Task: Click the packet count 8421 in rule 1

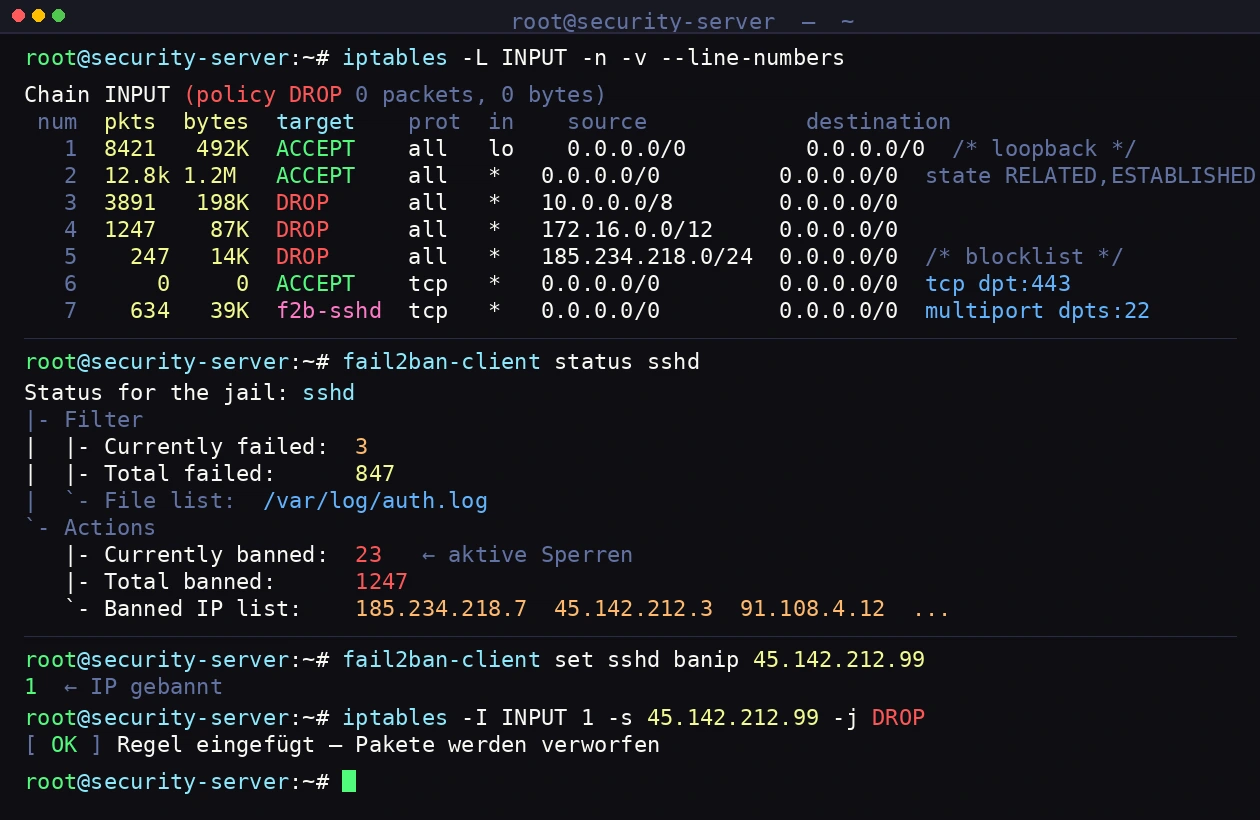Action: tap(130, 149)
